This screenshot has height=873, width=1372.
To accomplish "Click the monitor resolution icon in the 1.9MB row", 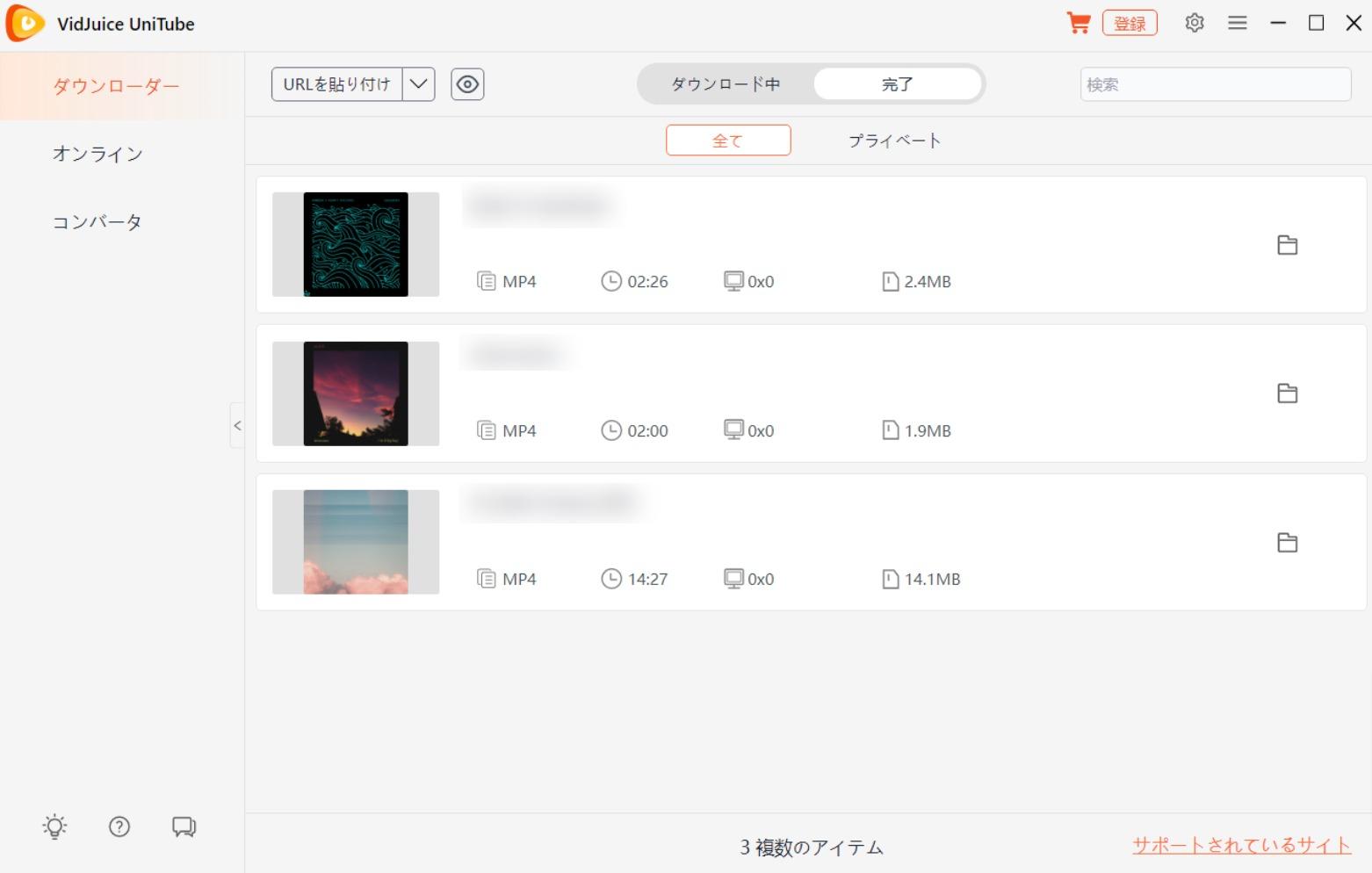I will 733,429.
